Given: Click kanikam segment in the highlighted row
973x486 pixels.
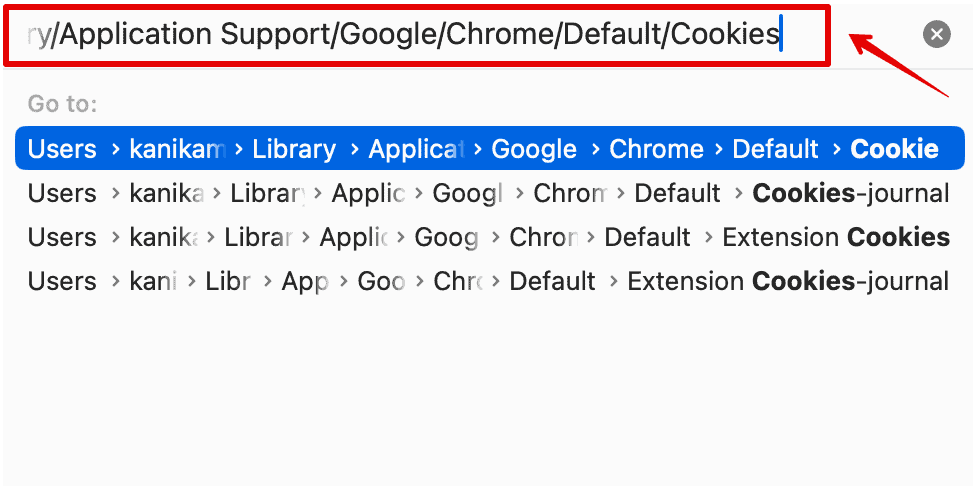Looking at the screenshot, I should tap(177, 150).
